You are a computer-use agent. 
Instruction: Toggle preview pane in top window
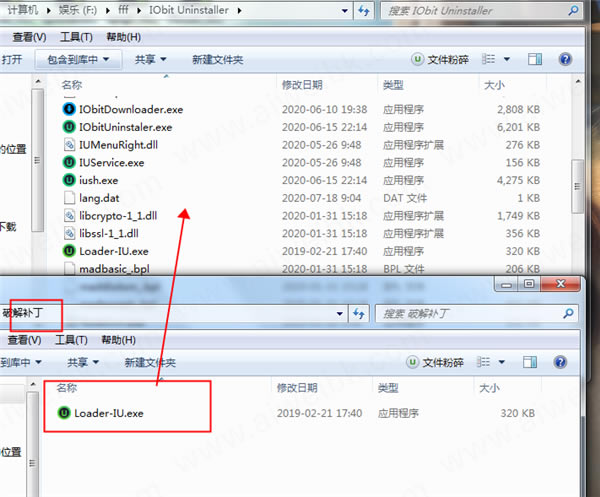click(x=535, y=59)
